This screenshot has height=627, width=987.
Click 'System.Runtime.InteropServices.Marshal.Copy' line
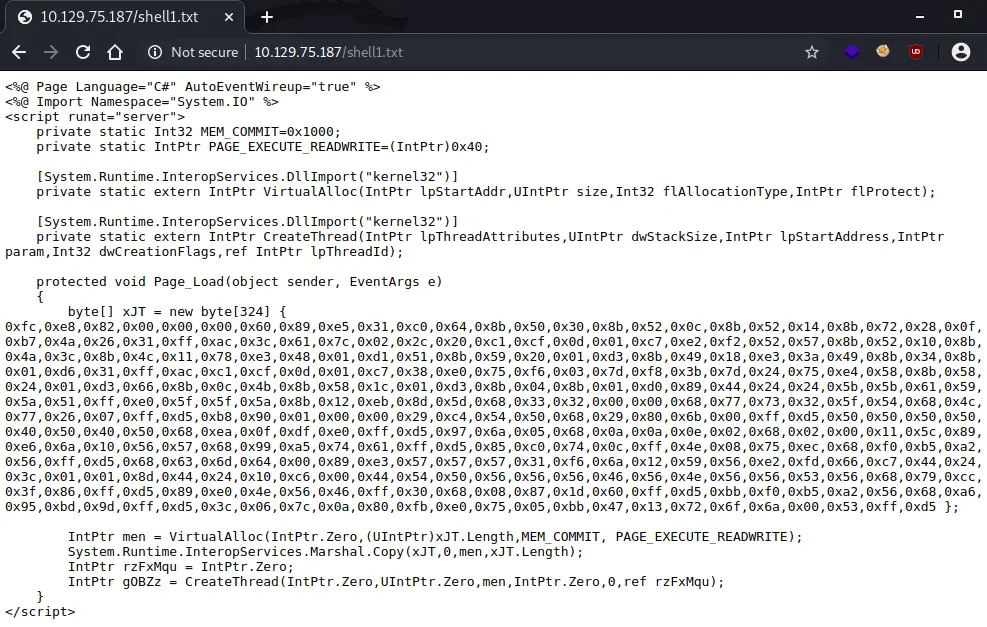coord(326,551)
